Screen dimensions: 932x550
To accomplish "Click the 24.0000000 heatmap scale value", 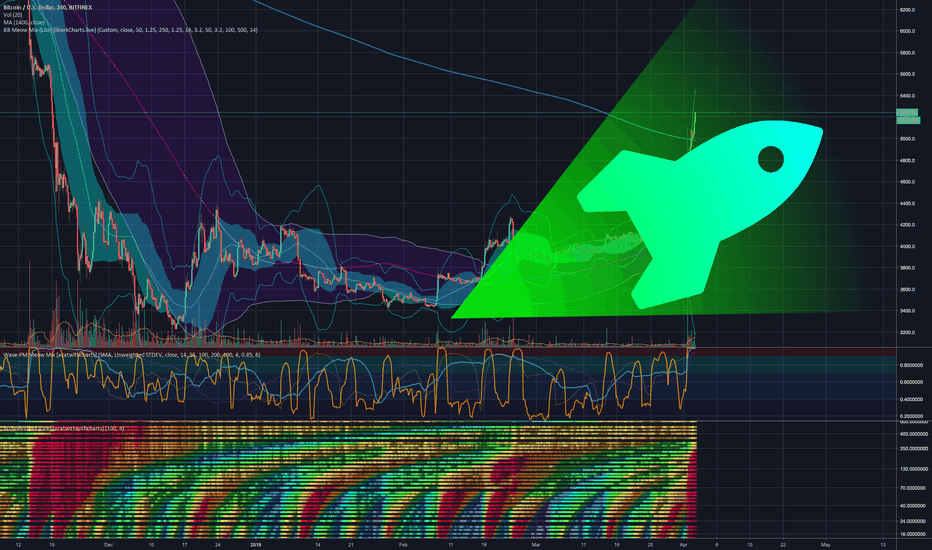I will click(x=913, y=521).
